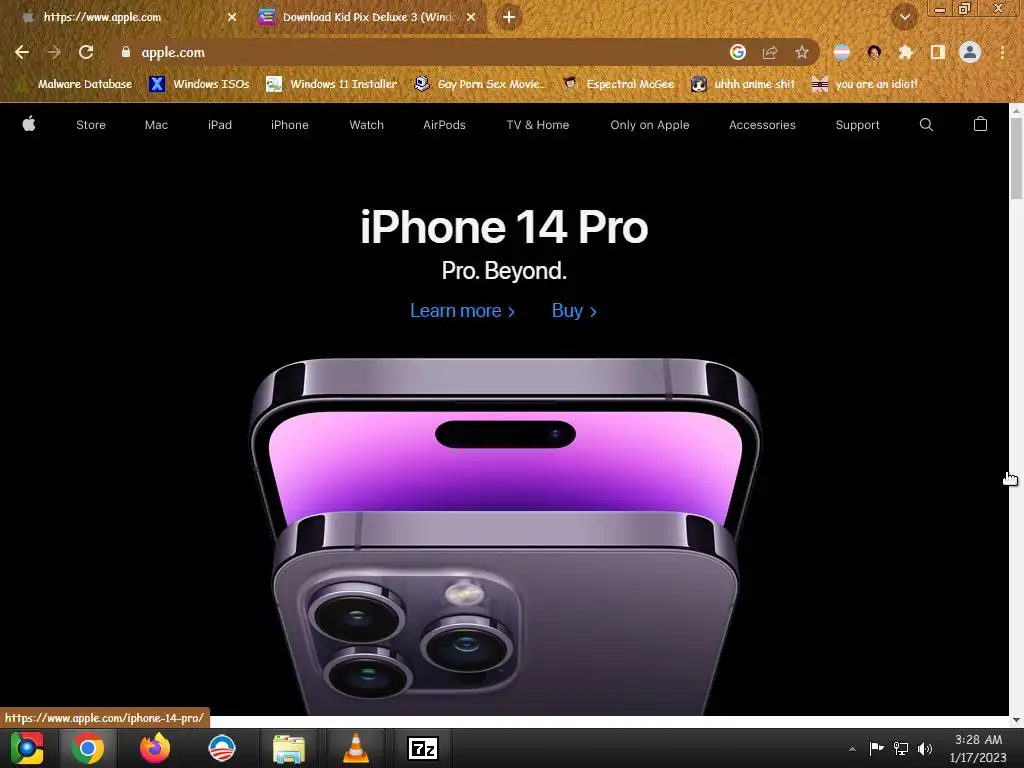This screenshot has width=1024, height=768.
Task: Click the striped flag extension icon
Action: (842, 52)
